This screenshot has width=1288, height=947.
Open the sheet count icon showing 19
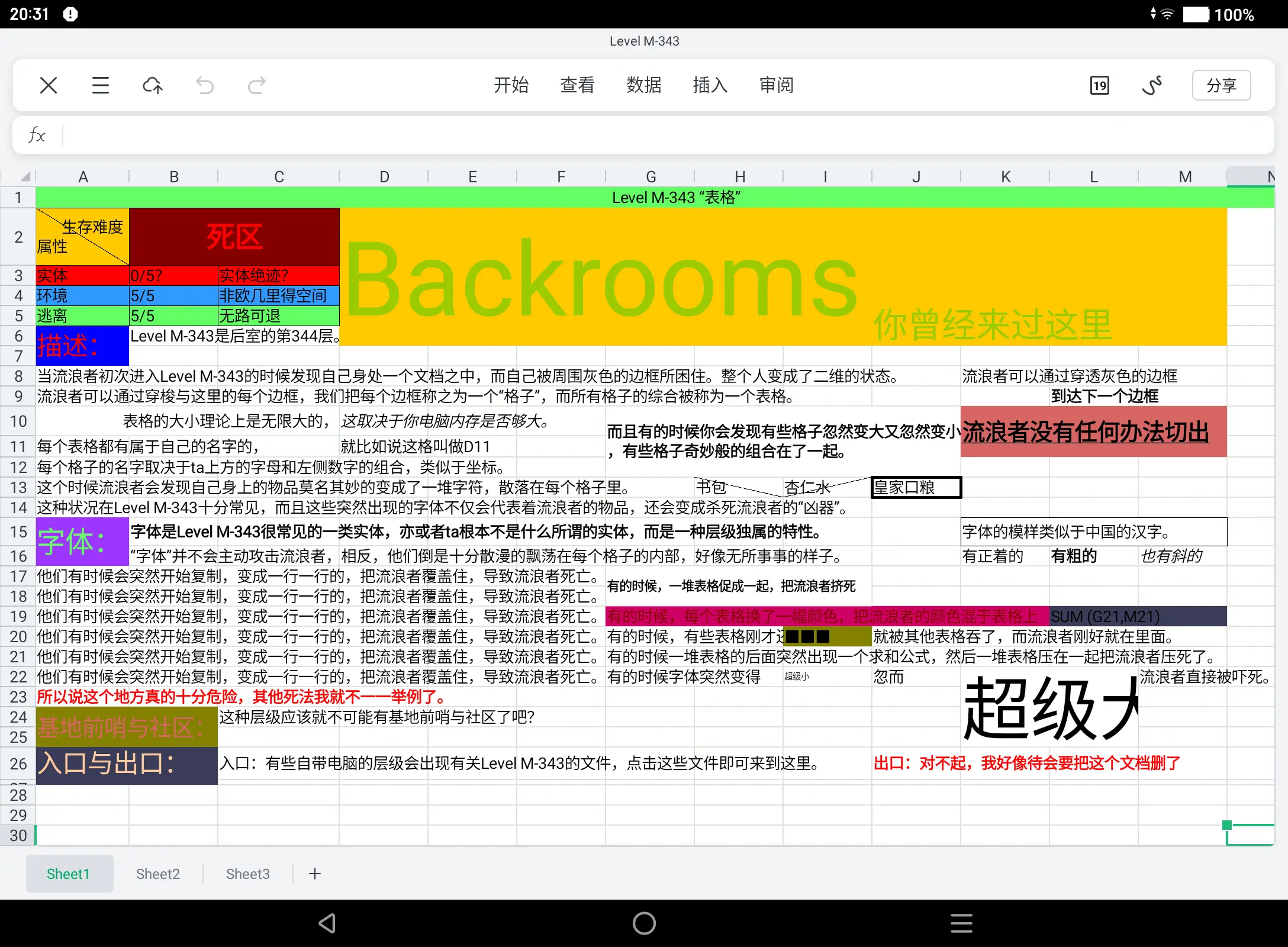1100,85
